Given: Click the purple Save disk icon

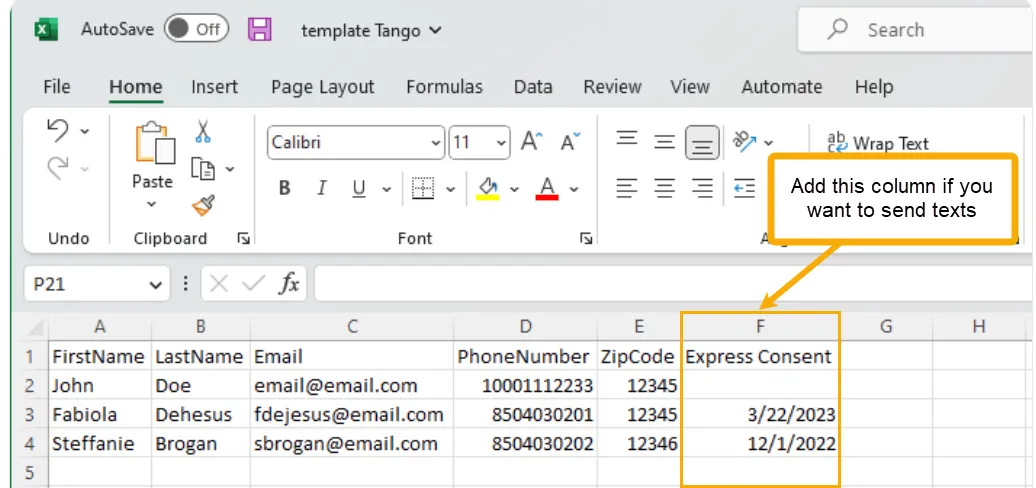Looking at the screenshot, I should 260,30.
